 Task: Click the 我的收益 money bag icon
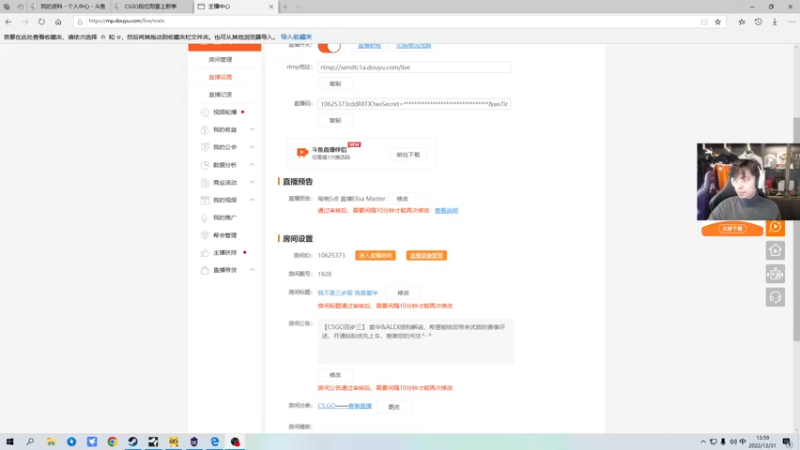tap(205, 130)
